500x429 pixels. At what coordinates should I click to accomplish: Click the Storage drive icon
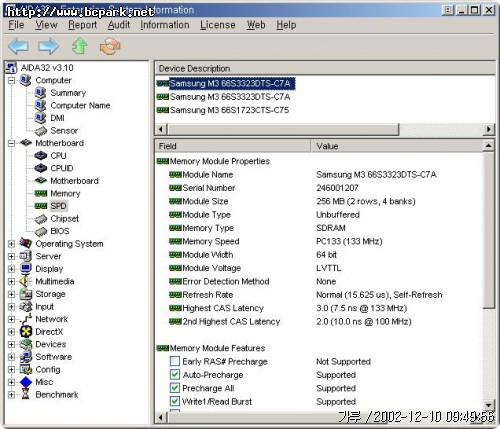coord(26,294)
